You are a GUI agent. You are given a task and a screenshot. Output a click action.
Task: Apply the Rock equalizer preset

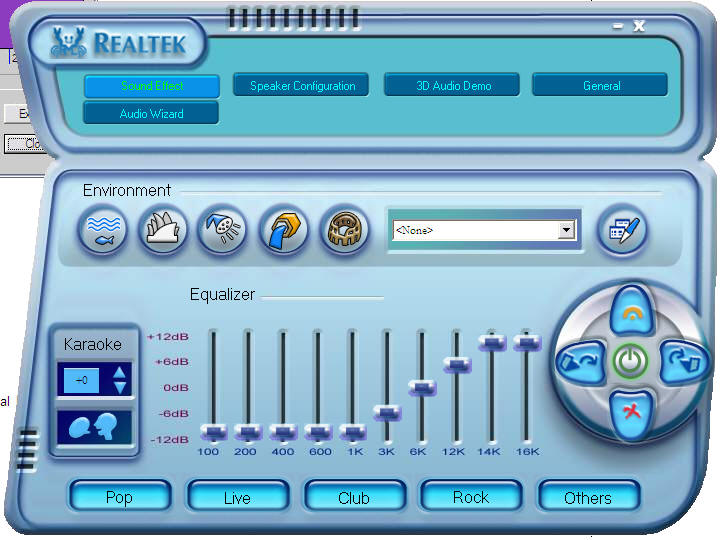[x=472, y=497]
